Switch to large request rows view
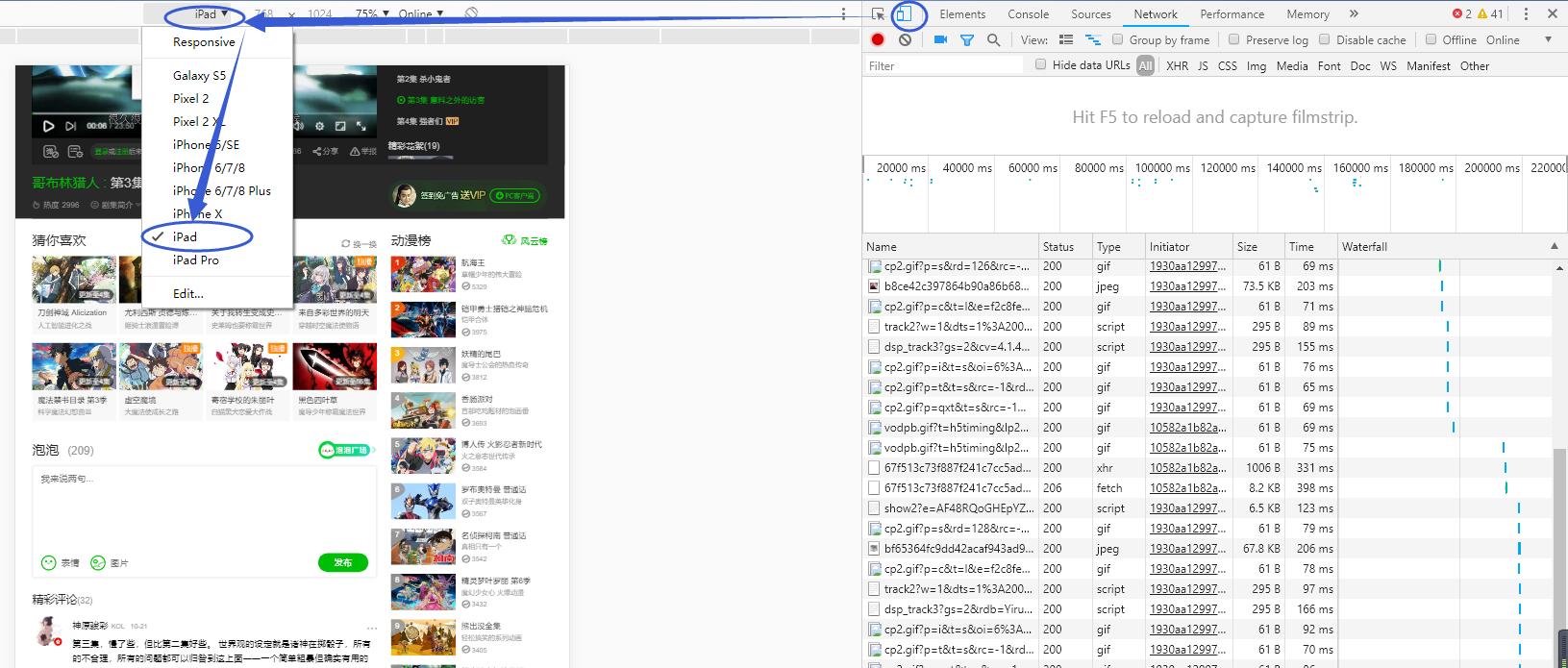Screen dimensions: 1568x668 point(1066,40)
